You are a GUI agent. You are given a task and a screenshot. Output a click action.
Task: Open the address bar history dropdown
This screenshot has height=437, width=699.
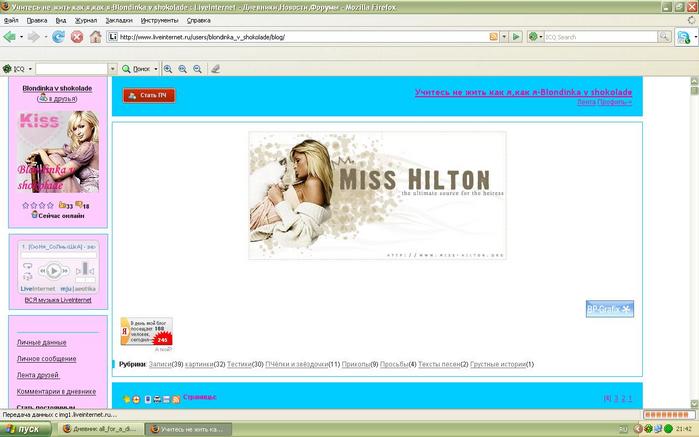(x=504, y=37)
